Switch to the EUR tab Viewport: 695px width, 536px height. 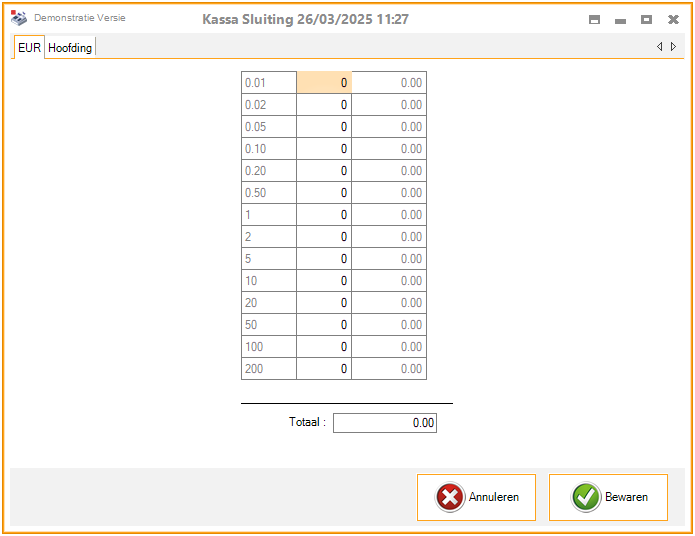tap(30, 48)
